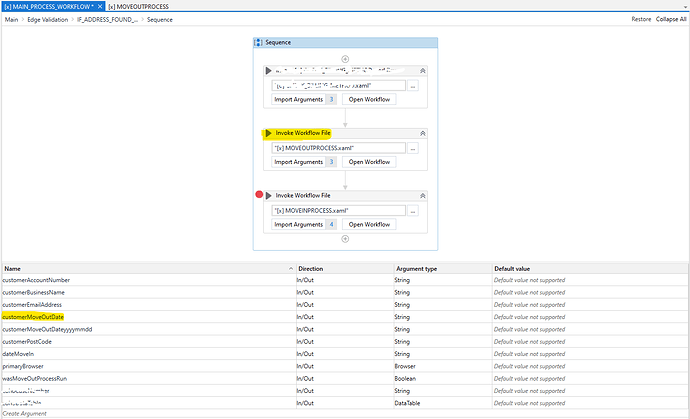Screen dimensions: 690x419
Task: Collapse the first Invoke Workflow activity
Action: tap(422, 71)
